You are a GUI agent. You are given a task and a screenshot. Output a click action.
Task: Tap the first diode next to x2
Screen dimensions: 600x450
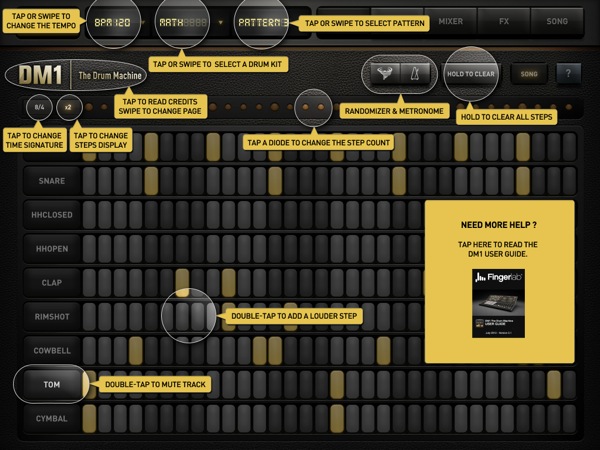coord(89,107)
